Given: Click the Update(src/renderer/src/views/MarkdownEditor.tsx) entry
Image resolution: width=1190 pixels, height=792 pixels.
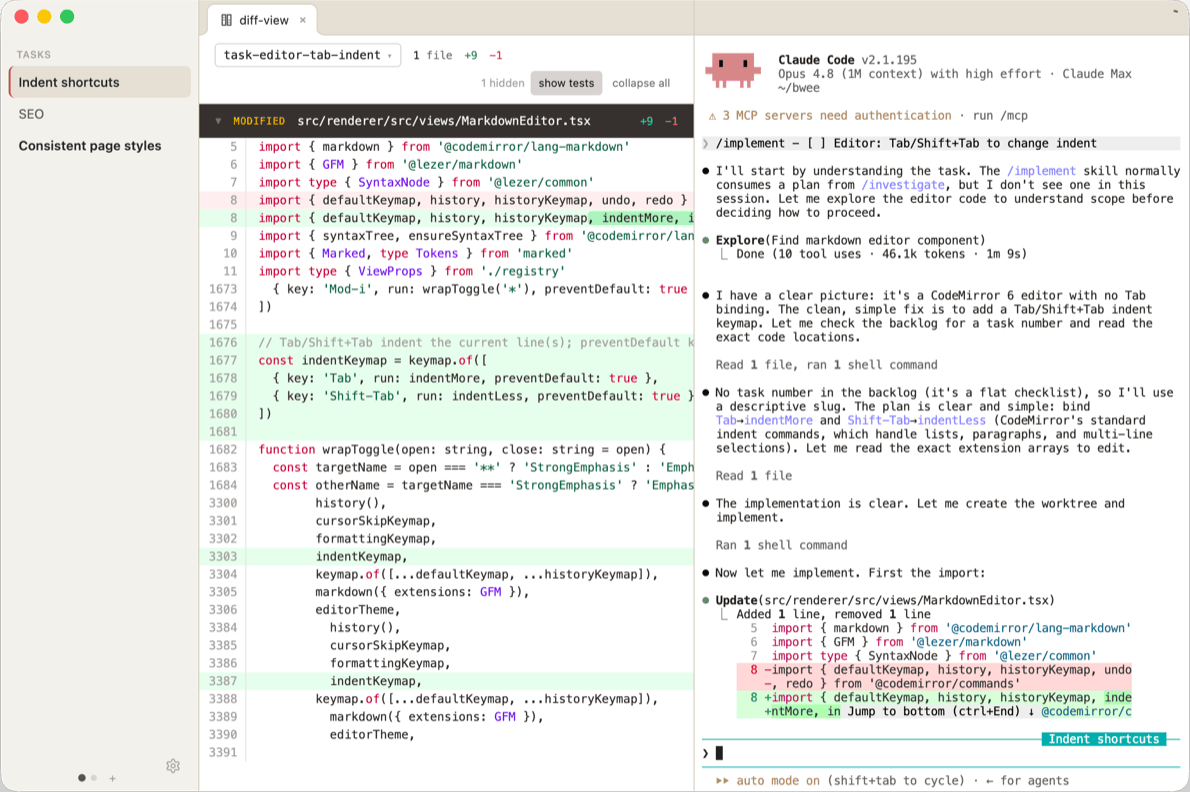Looking at the screenshot, I should [x=885, y=600].
